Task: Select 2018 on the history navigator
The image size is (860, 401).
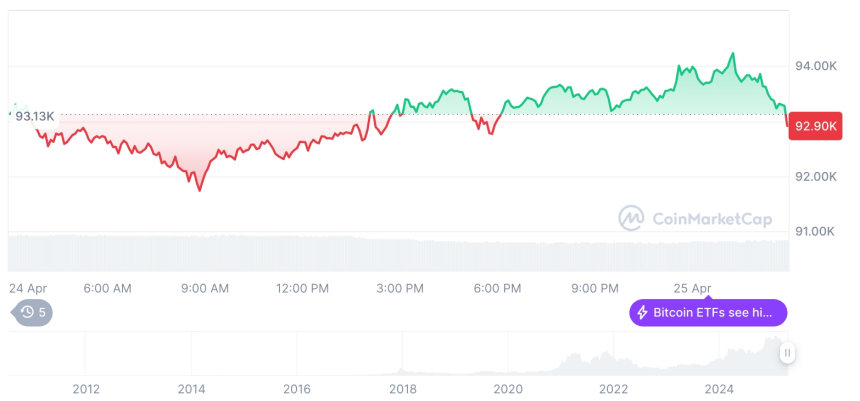Action: (403, 389)
